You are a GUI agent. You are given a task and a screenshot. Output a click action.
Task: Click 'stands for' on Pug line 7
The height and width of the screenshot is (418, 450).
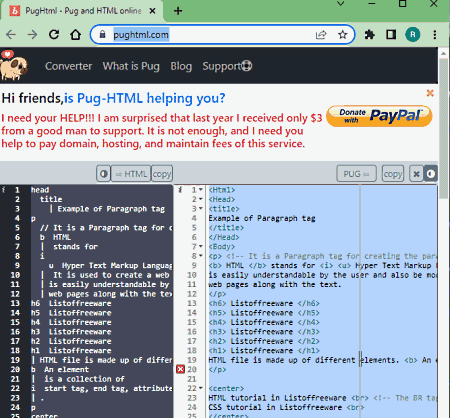coord(75,247)
